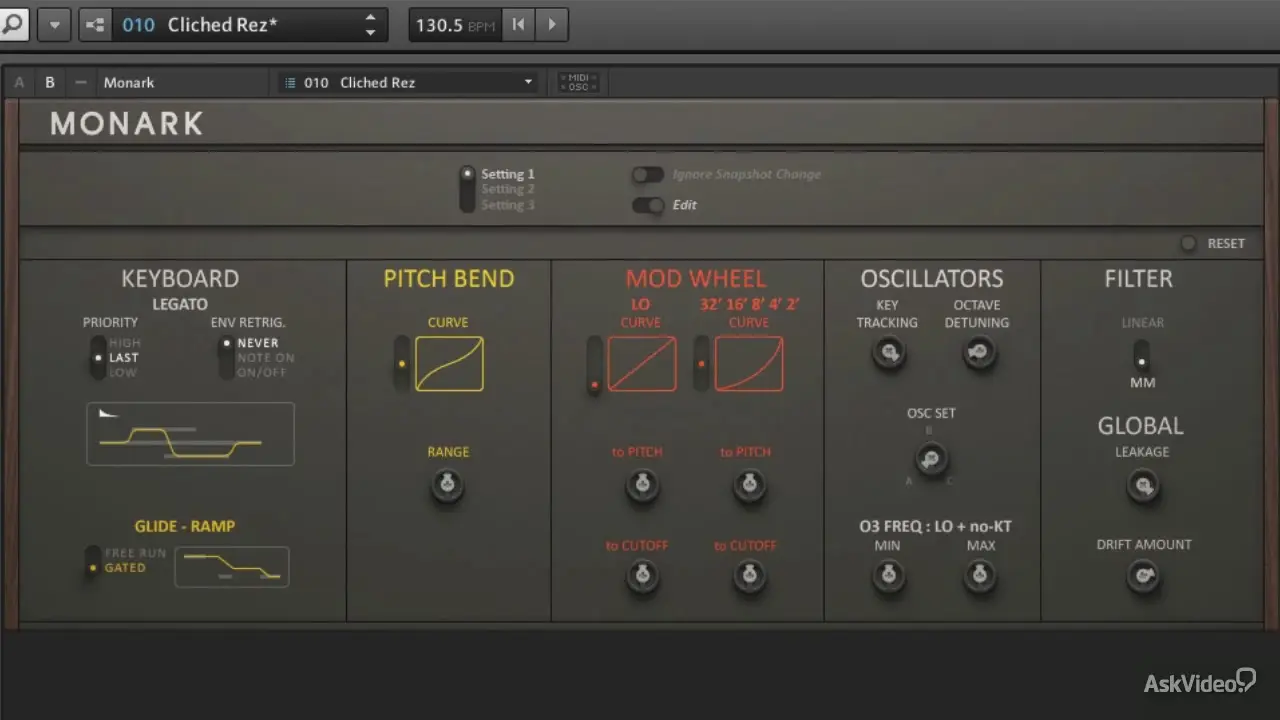Toggle the Edit switch
Image resolution: width=1280 pixels, height=720 pixels.
tap(648, 205)
